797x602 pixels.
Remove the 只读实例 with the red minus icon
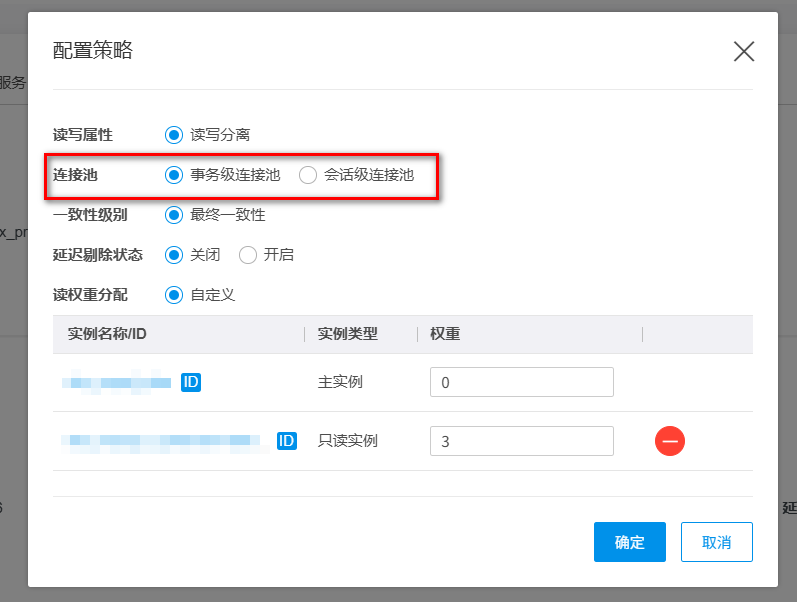pos(669,441)
